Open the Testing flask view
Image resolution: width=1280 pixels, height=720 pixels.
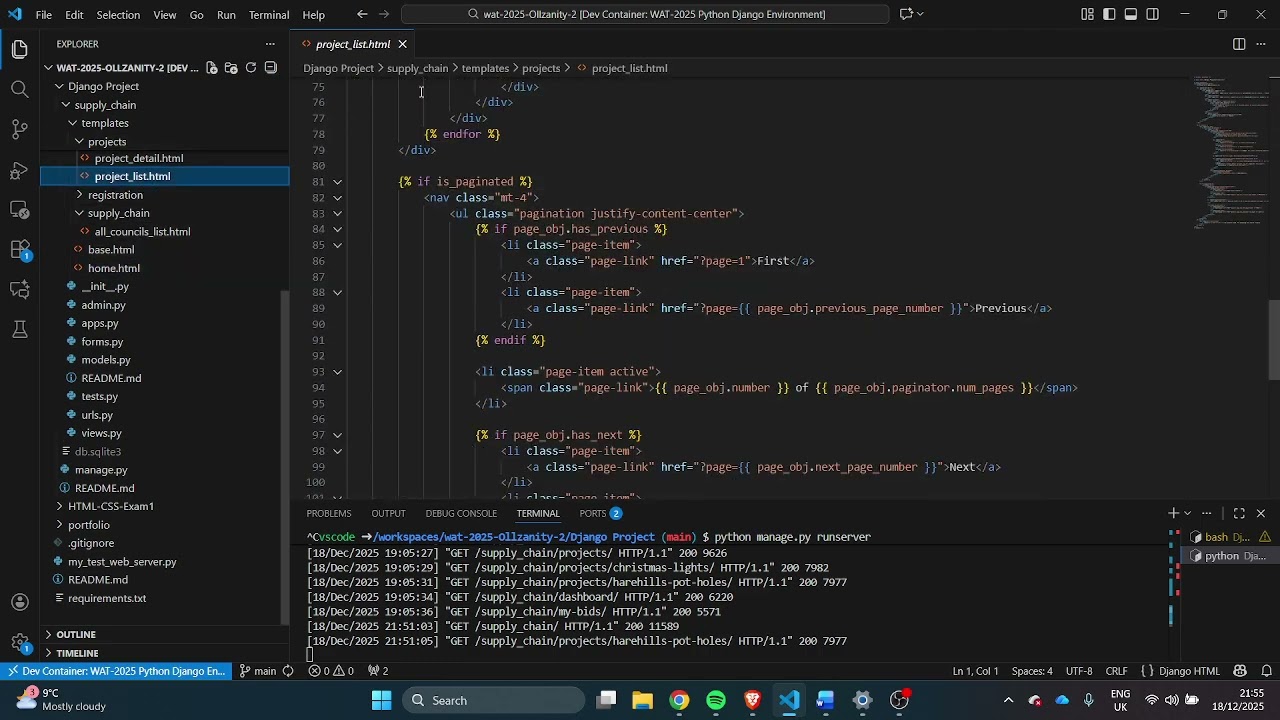click(20, 329)
